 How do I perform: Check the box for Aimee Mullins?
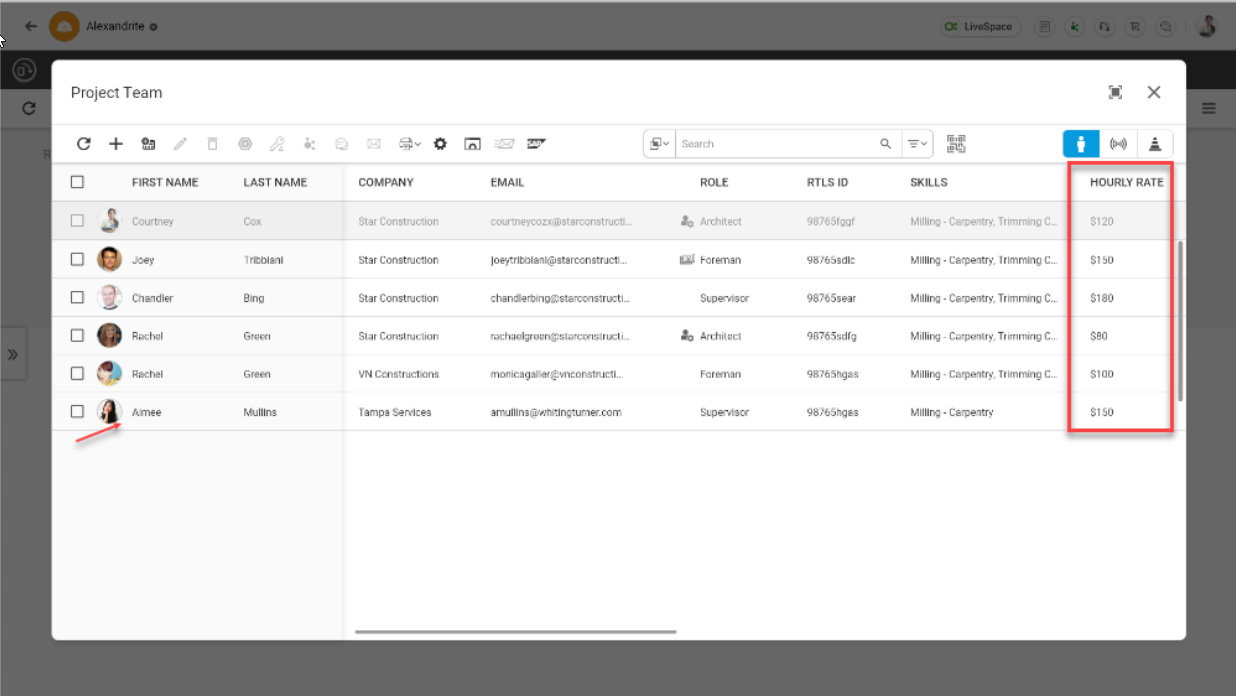click(77, 411)
